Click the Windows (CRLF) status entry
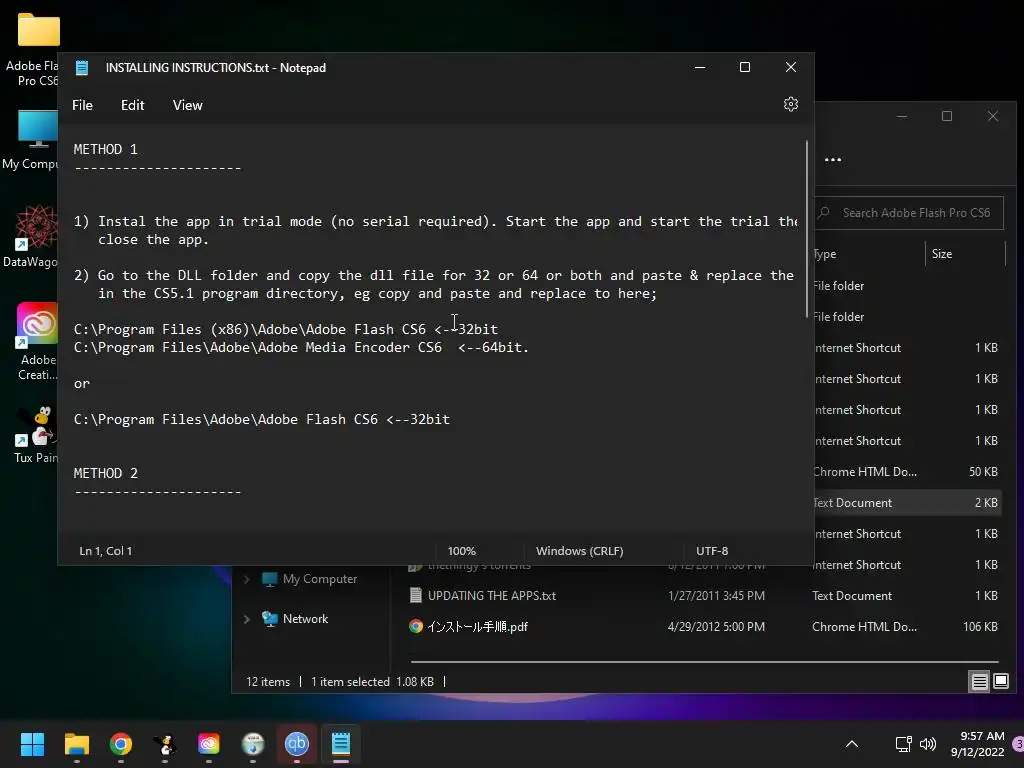 tap(579, 551)
